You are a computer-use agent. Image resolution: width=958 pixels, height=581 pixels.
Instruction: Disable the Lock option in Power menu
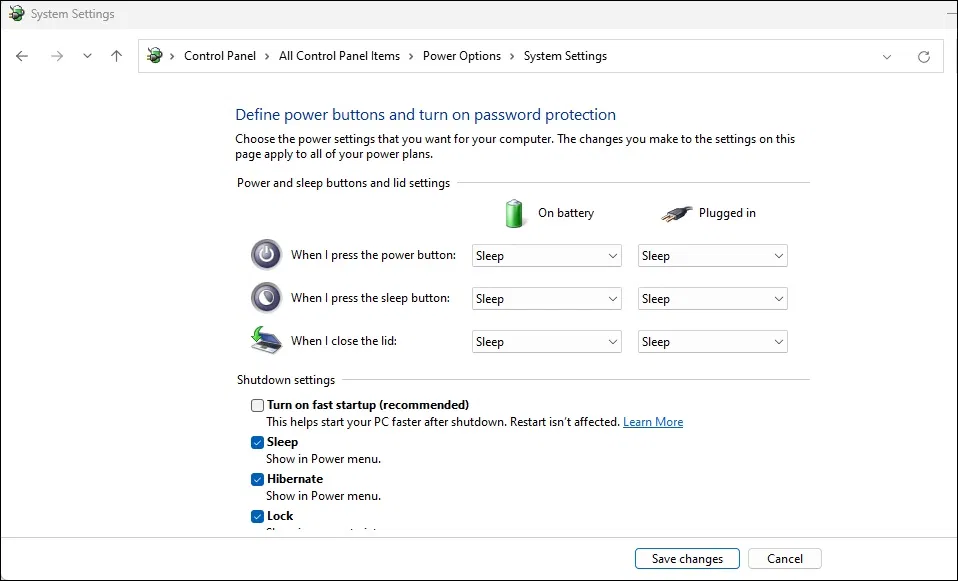click(x=257, y=516)
